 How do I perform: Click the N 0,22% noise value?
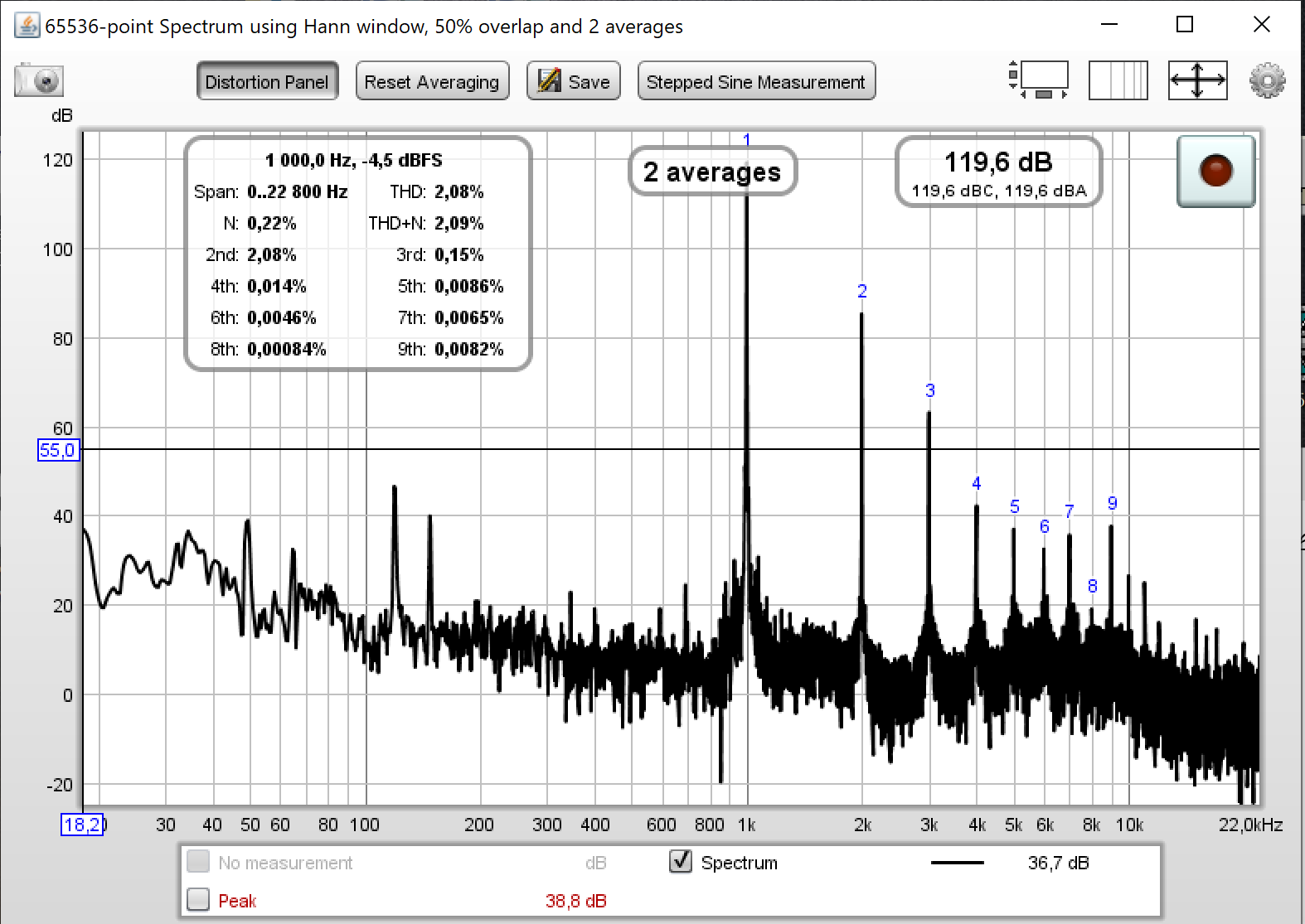pyautogui.click(x=272, y=223)
